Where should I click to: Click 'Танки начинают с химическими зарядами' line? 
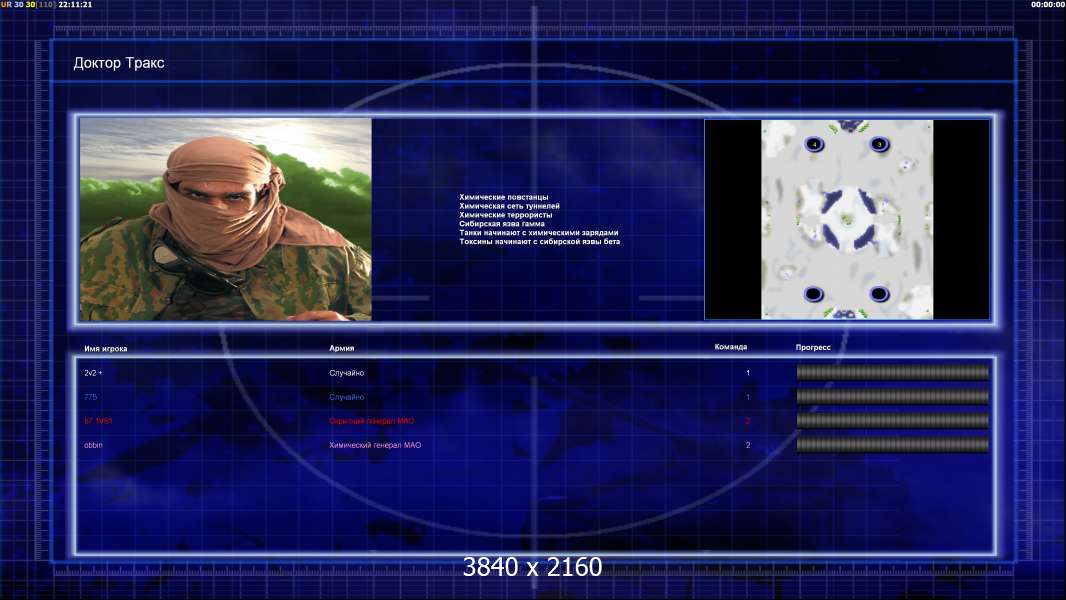pyautogui.click(x=539, y=232)
